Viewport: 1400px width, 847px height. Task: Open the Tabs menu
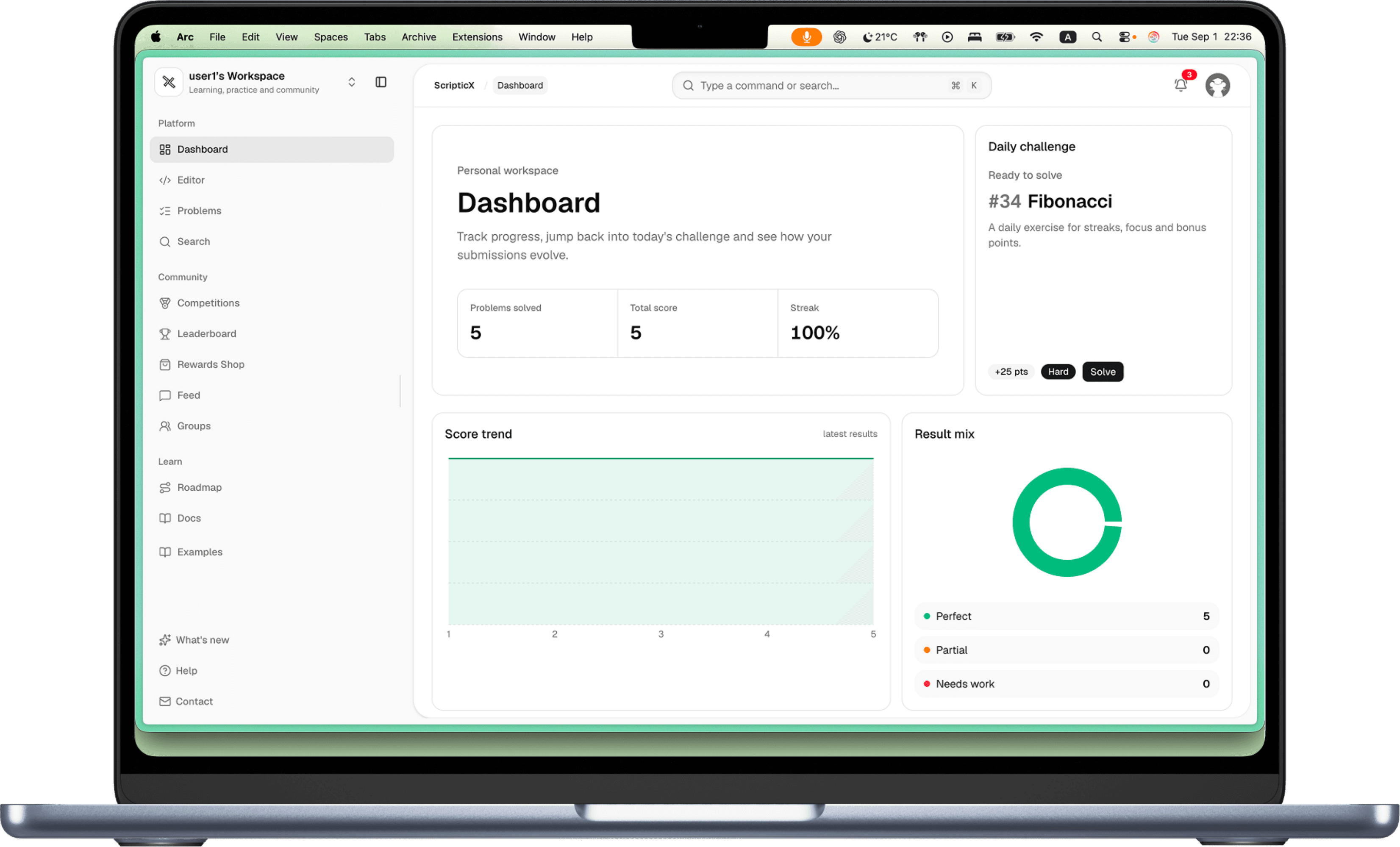pyautogui.click(x=375, y=37)
